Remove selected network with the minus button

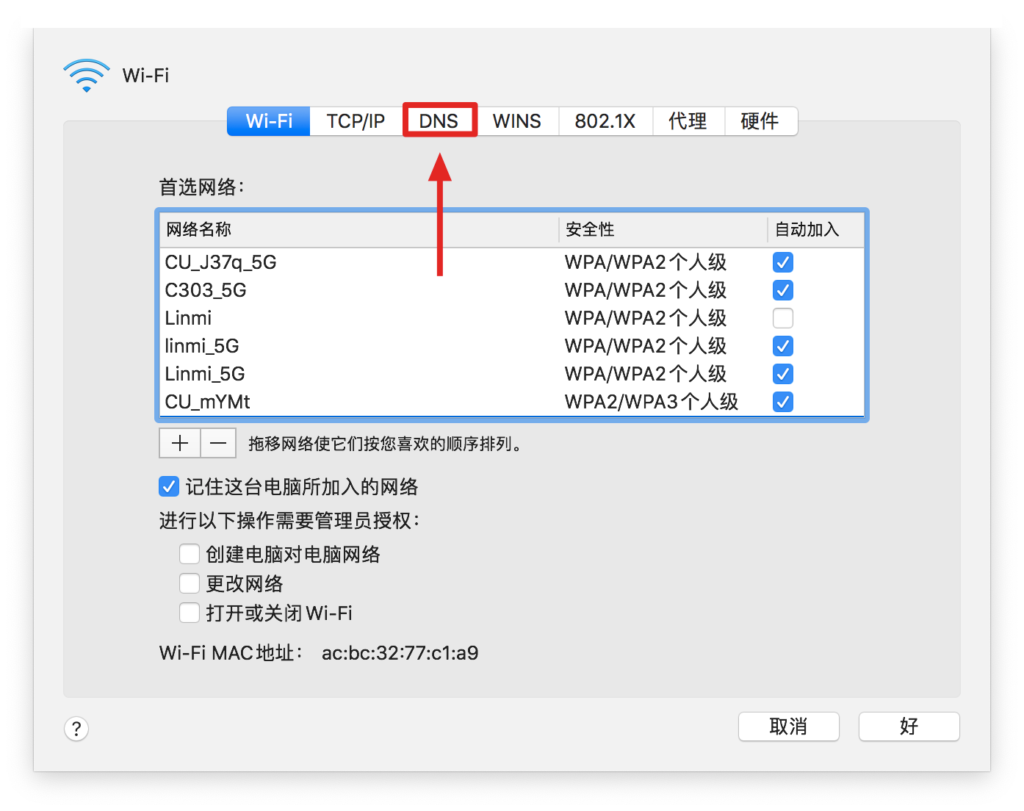pos(218,444)
